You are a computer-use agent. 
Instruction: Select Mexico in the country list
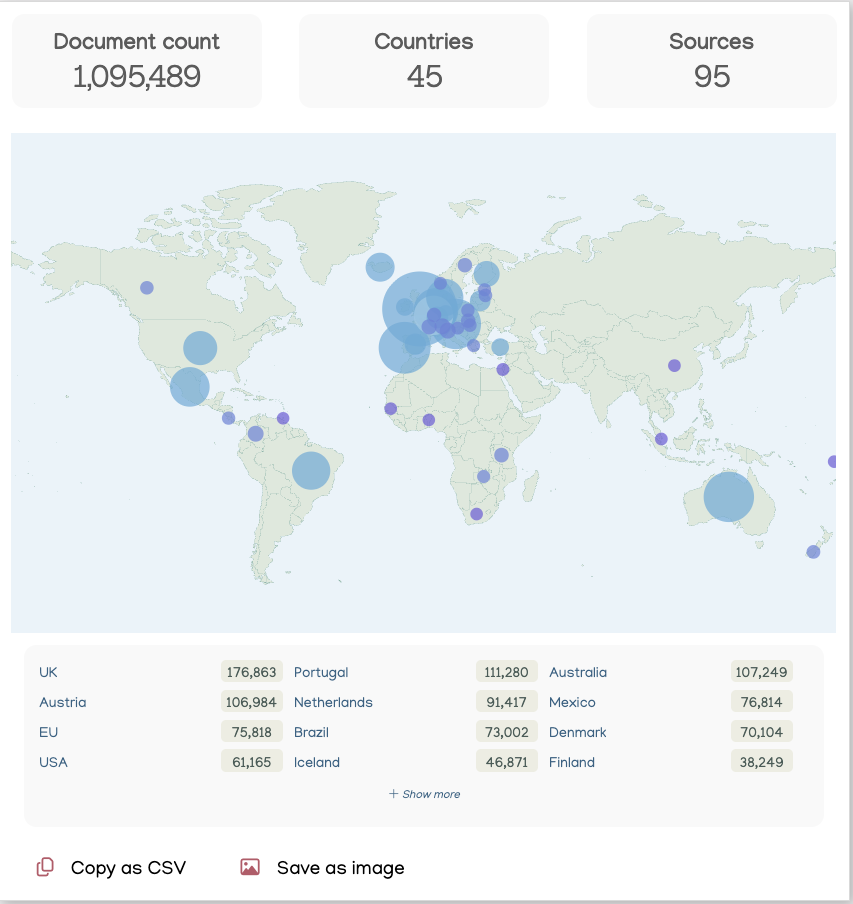pyautogui.click(x=572, y=702)
